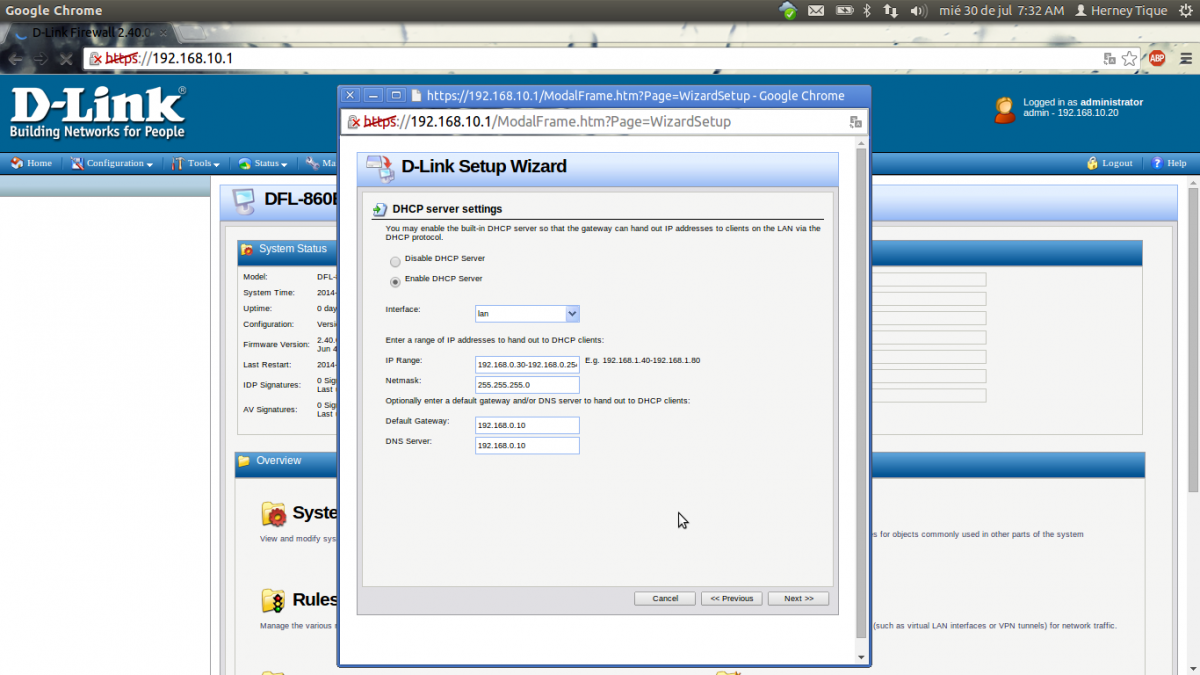1200x675 pixels.
Task: Click the System gear folder icon
Action: tap(273, 514)
